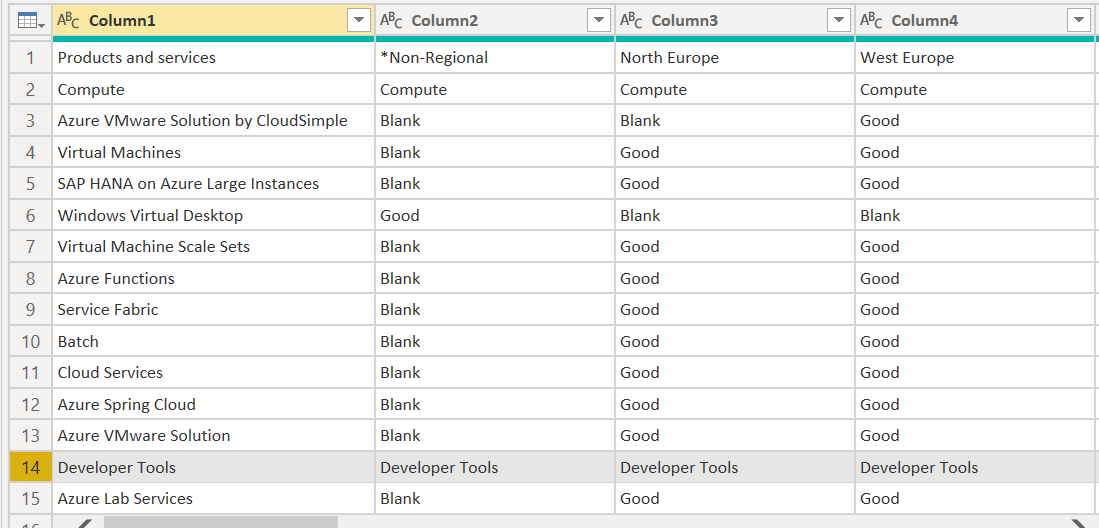Select the Column1 header
This screenshot has width=1099, height=528.
pos(214,21)
